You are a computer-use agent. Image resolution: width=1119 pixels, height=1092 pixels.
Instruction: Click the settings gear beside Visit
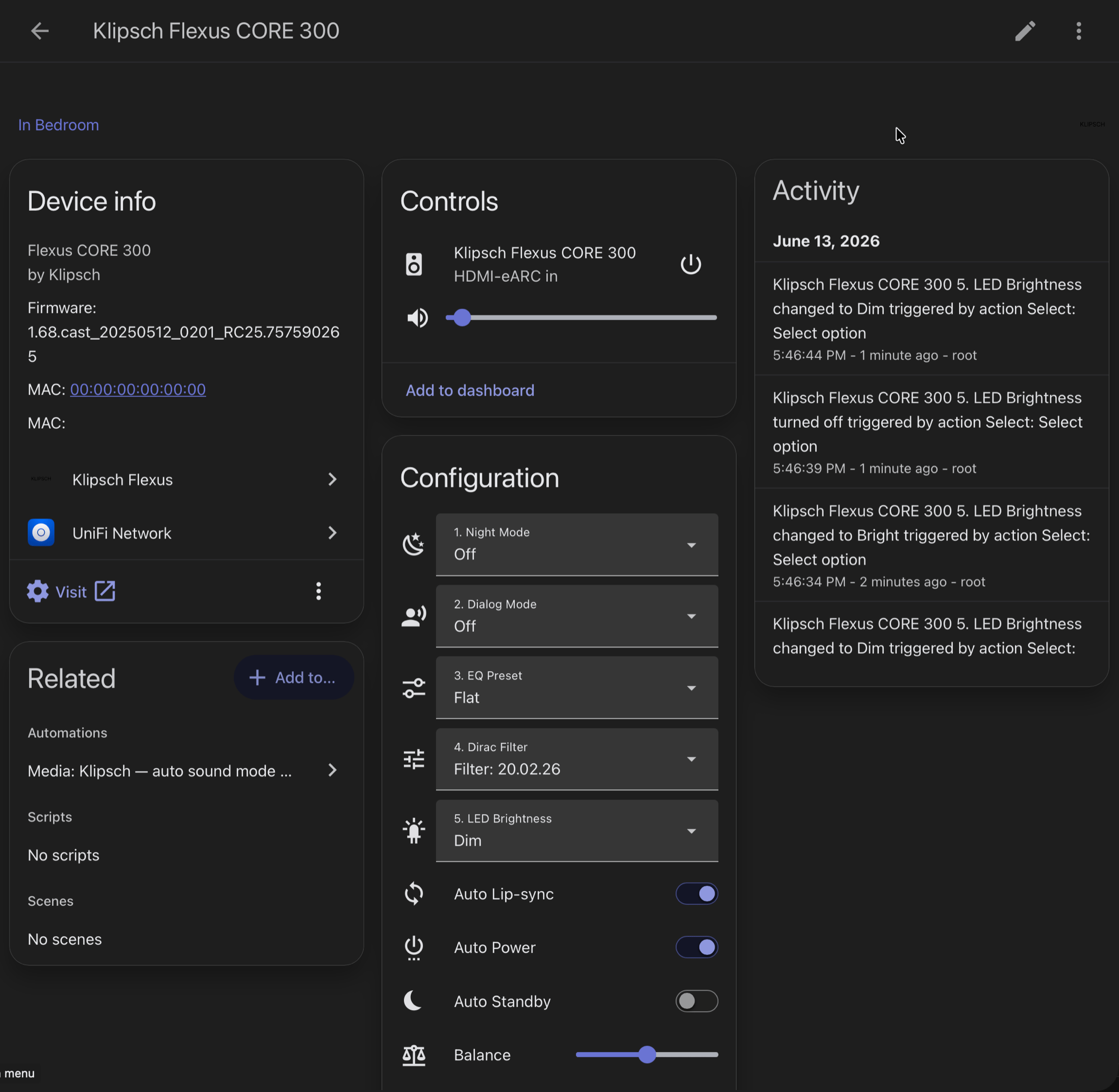tap(38, 591)
